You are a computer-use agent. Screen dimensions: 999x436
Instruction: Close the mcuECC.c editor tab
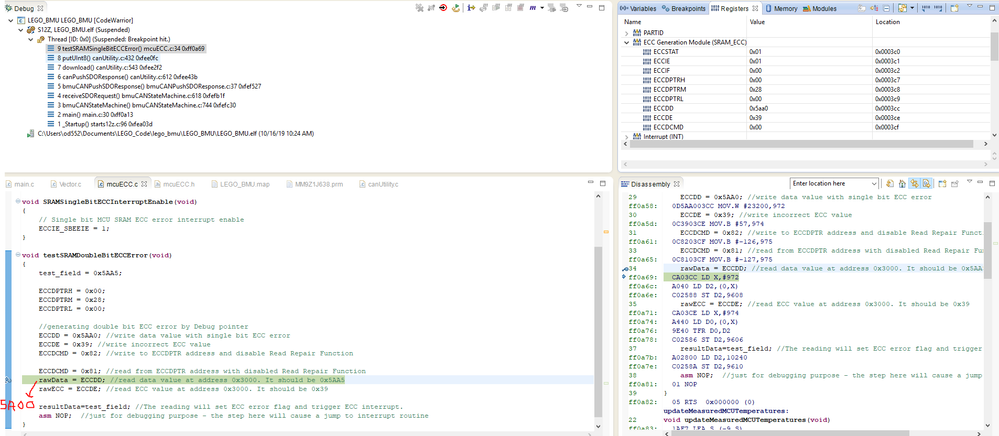click(142, 184)
